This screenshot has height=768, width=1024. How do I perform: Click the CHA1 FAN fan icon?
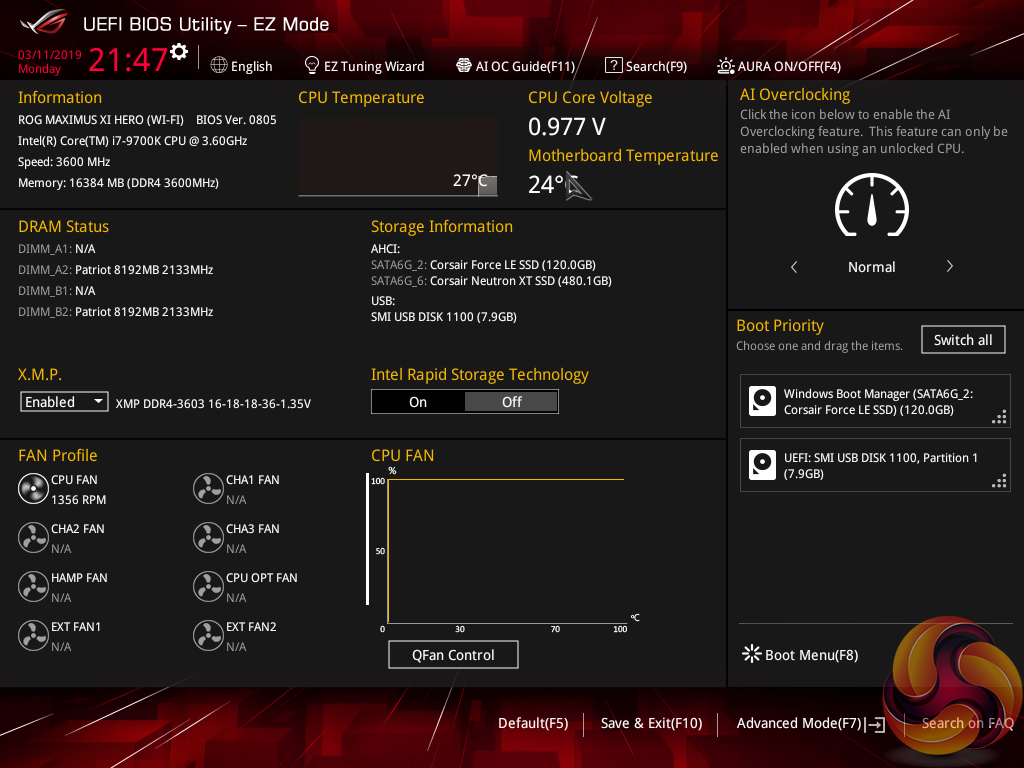coord(208,489)
